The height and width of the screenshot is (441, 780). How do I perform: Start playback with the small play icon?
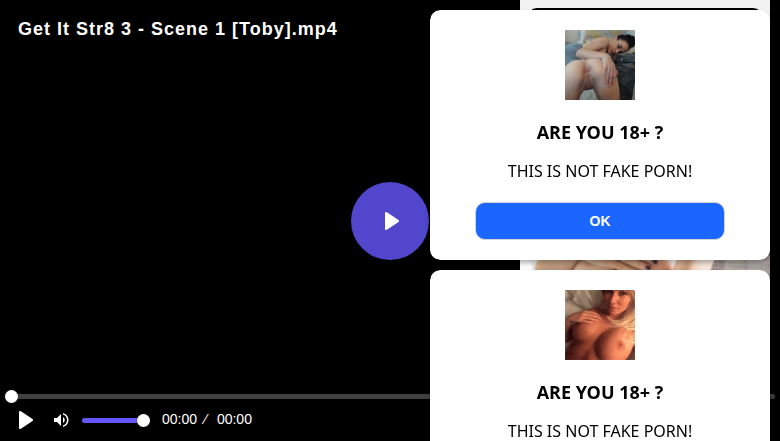[25, 420]
